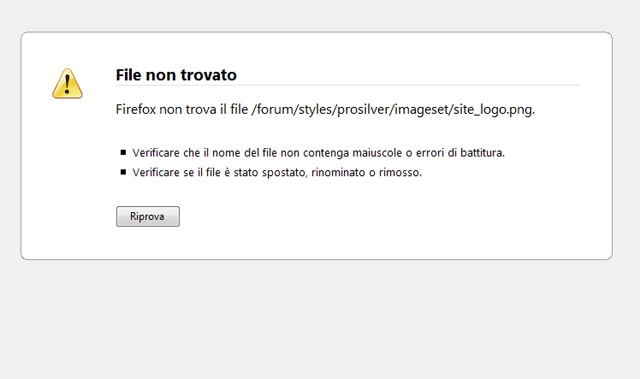Click the Riprova retry button
The height and width of the screenshot is (379, 640).
pos(148,216)
